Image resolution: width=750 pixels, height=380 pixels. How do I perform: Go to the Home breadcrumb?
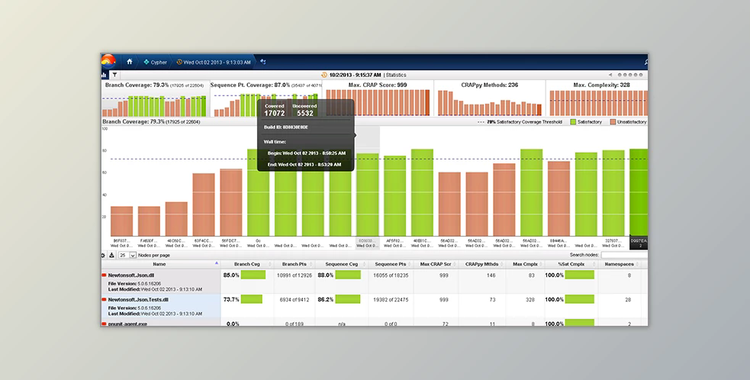(129, 62)
